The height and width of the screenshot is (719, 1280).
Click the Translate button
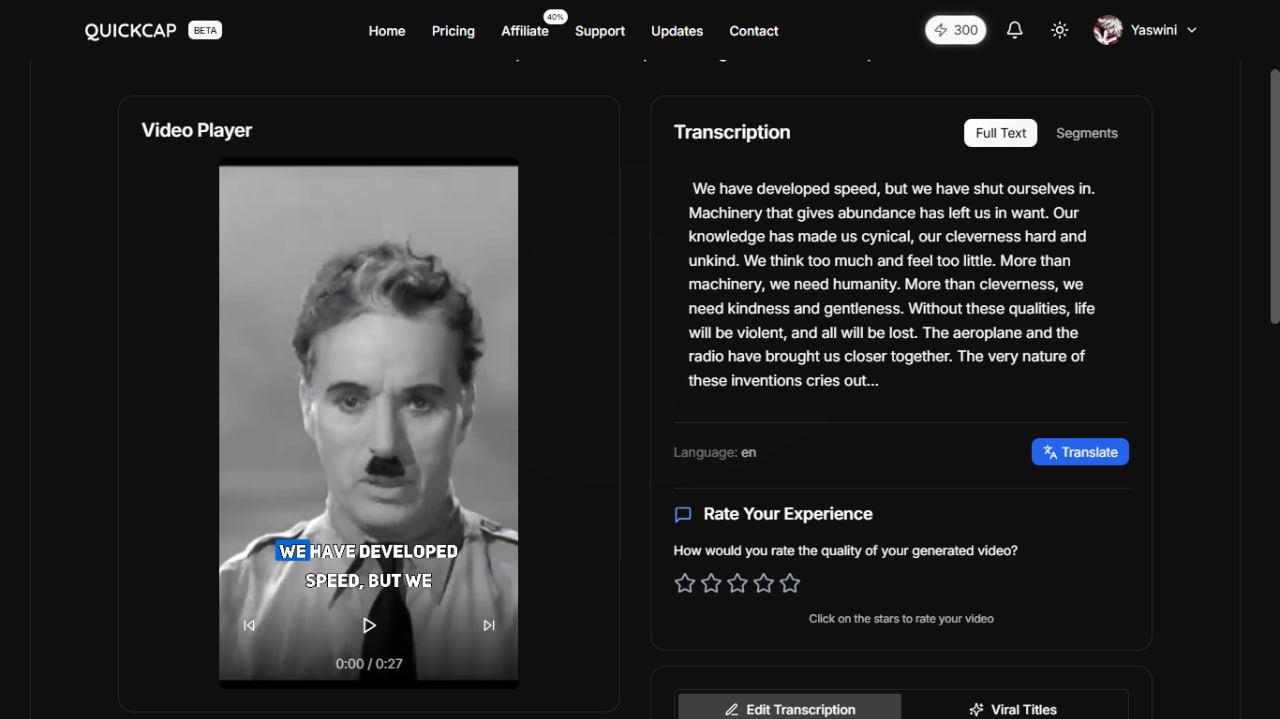click(1080, 452)
